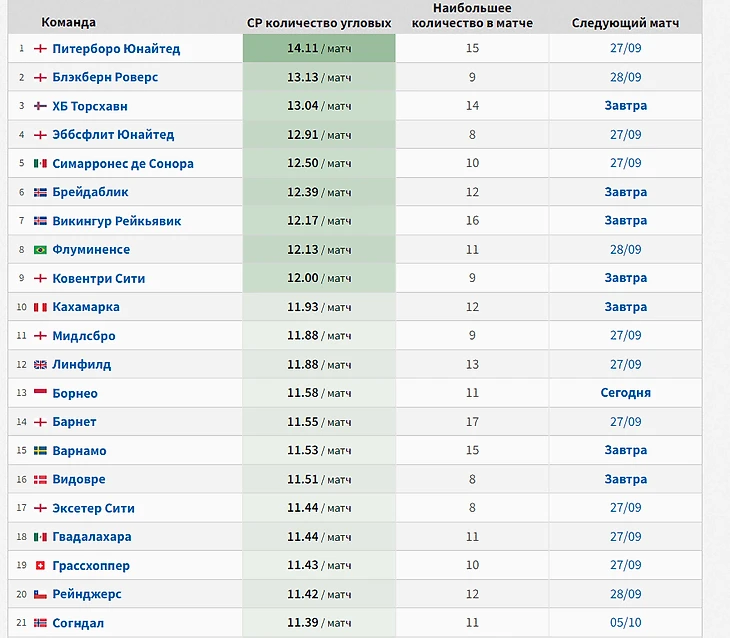This screenshot has height=638, width=730.
Task: Open the Блэкберн Роверс team link
Action: [x=105, y=77]
